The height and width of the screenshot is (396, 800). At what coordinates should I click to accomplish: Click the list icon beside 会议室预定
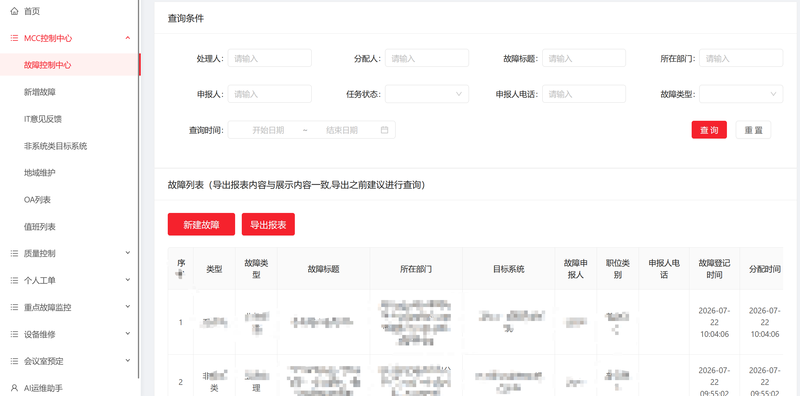[x=14, y=361]
